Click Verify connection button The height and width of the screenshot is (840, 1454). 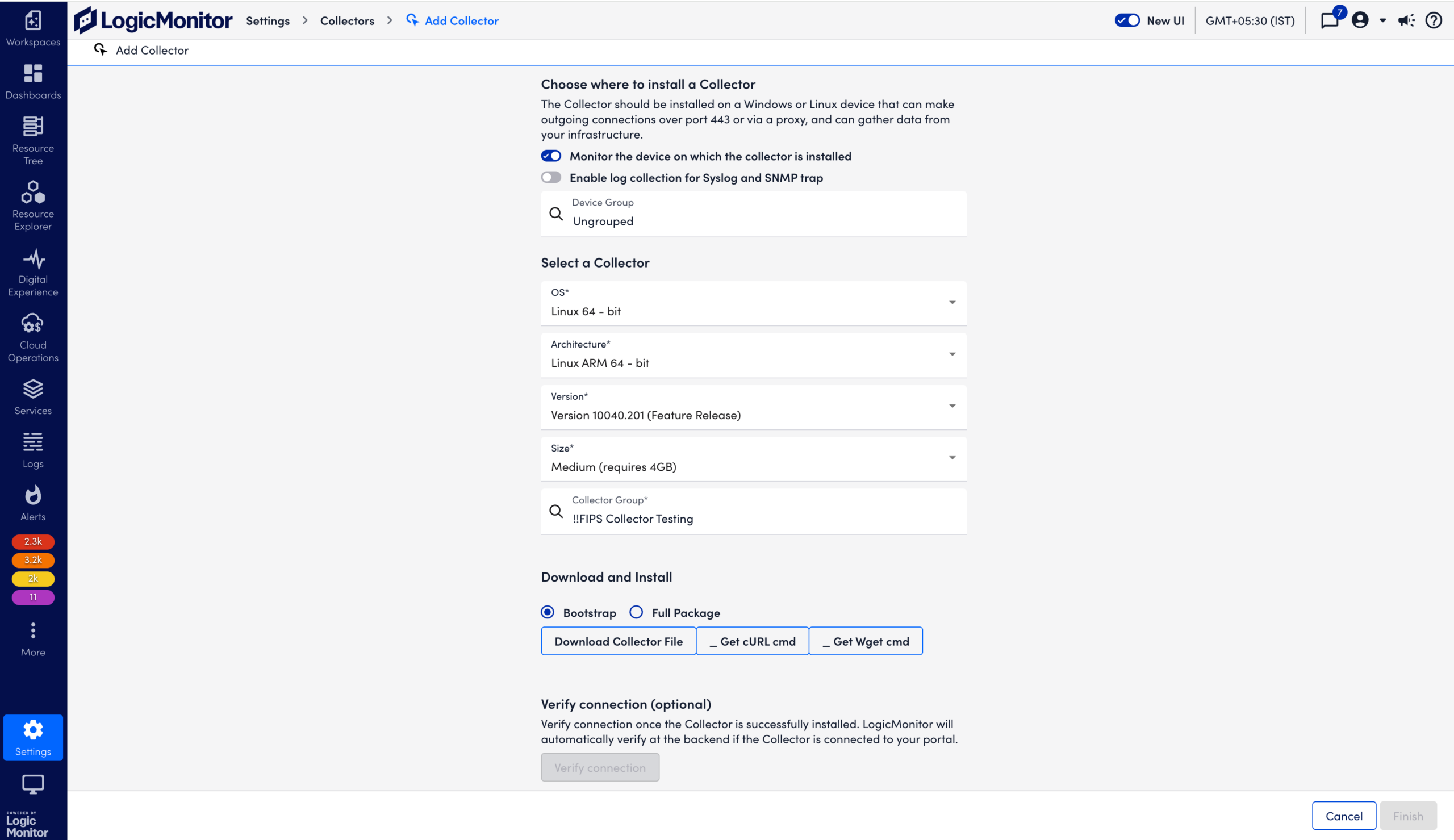(x=600, y=767)
